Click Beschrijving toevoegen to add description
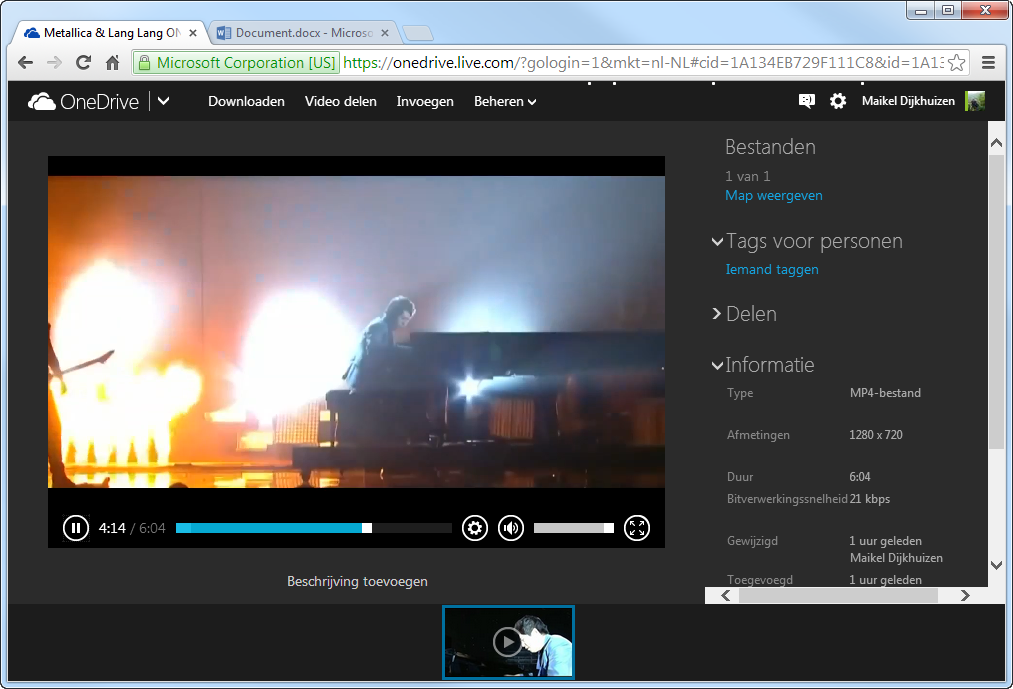 point(357,581)
